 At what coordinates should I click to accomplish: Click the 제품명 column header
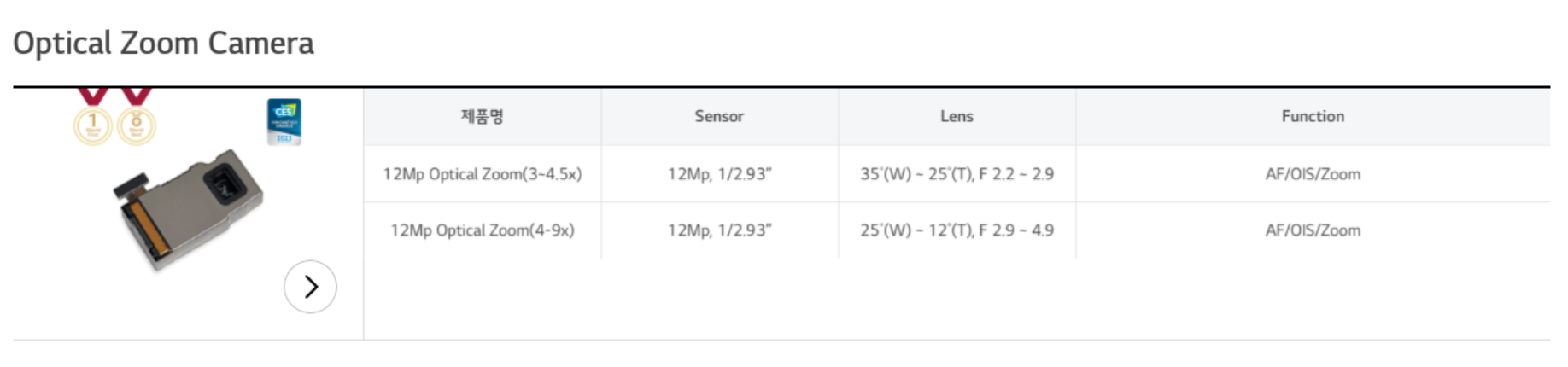pos(482,116)
